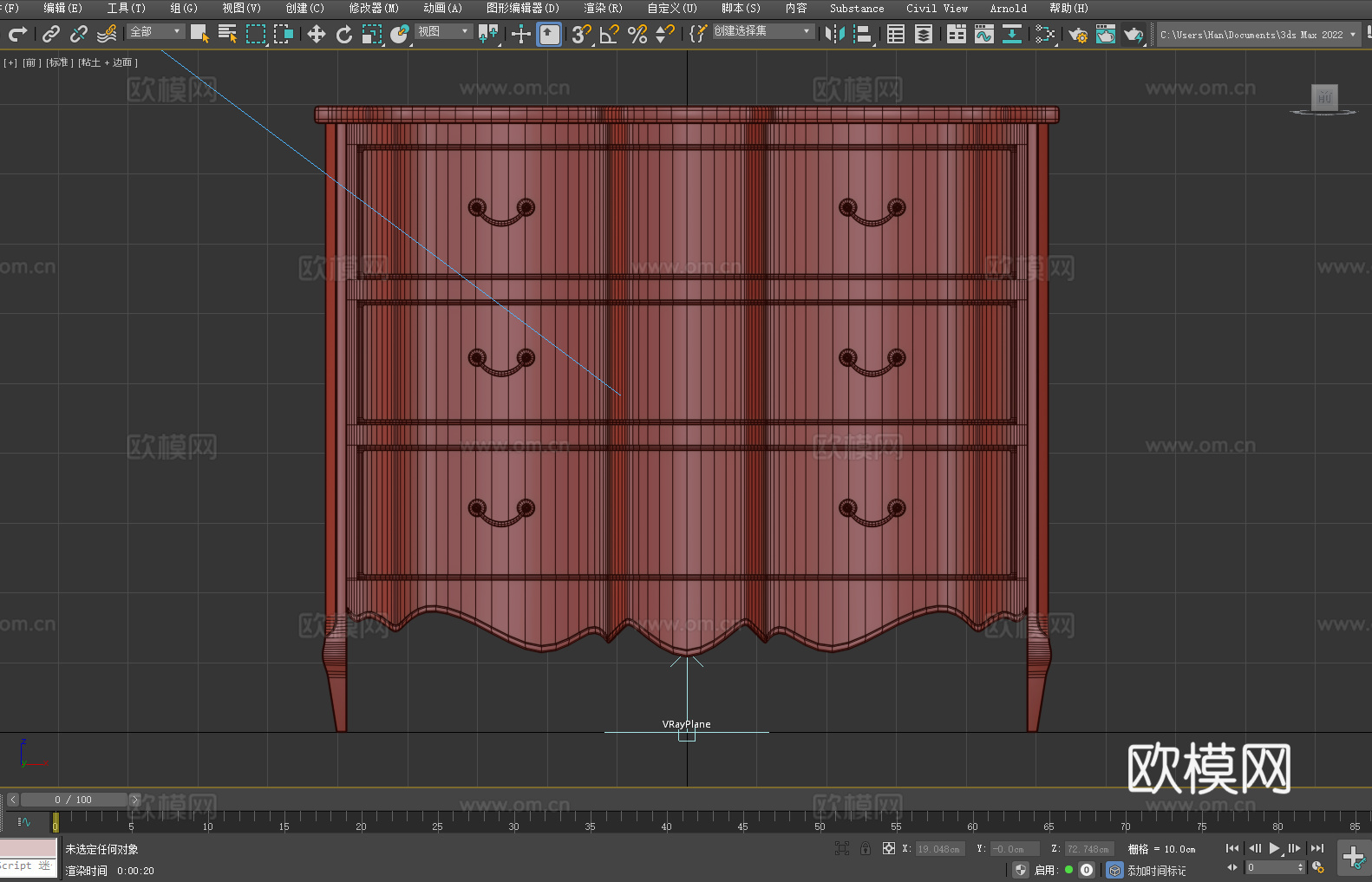Viewport: 1372px width, 882px height.
Task: Click the Align tool icon
Action: point(863,34)
